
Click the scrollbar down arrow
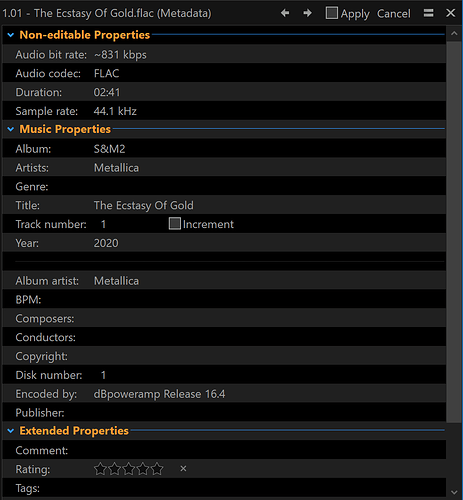coord(454,492)
